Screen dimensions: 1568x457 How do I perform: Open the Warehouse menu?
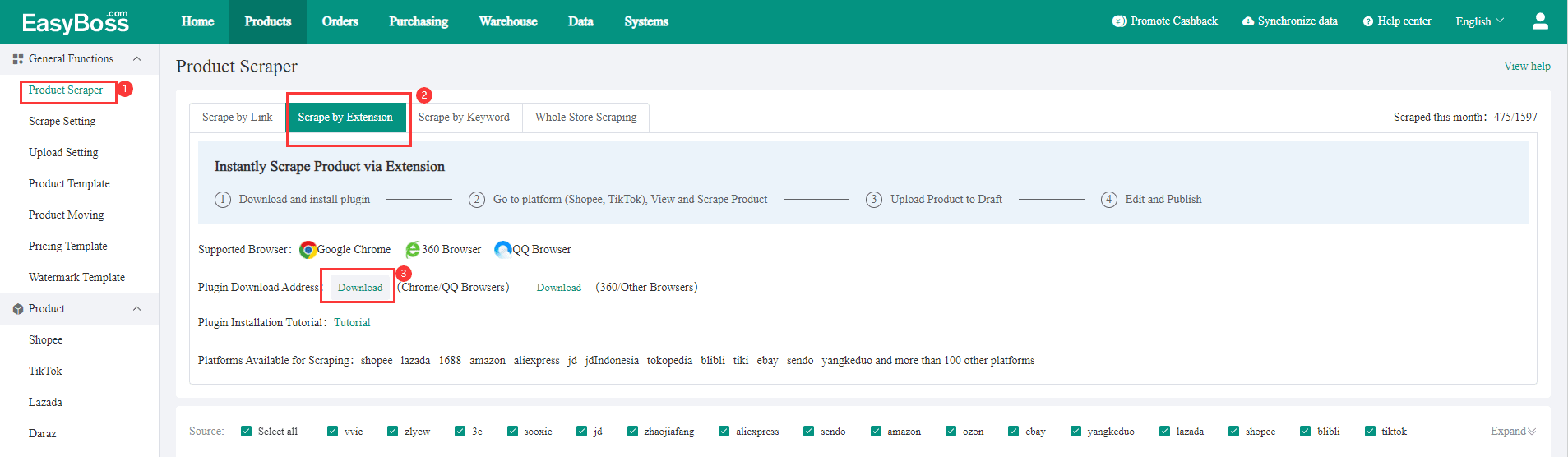point(508,21)
